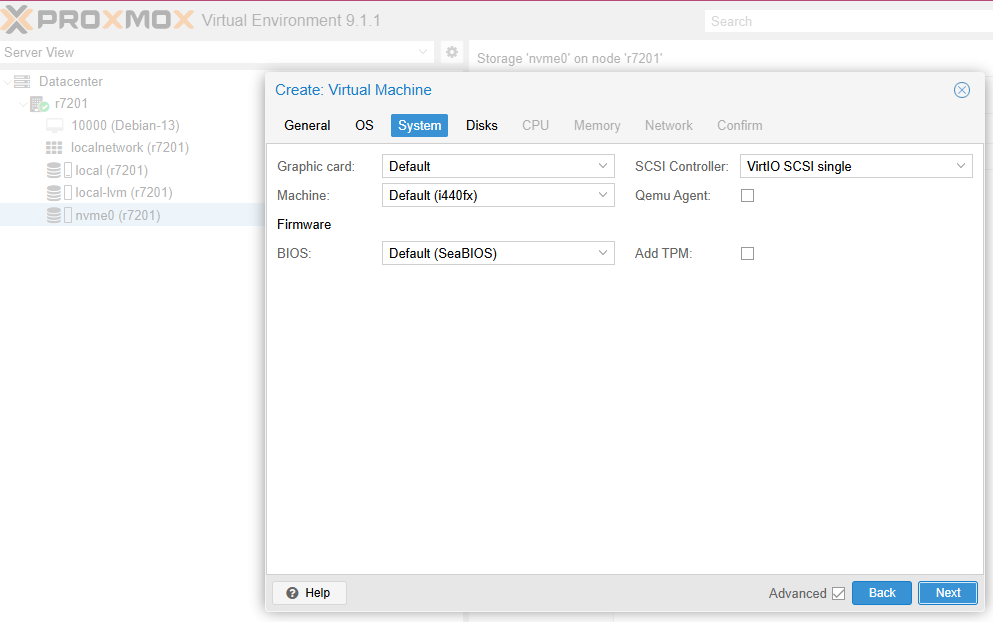Enable the Qemu Agent checkbox

[x=747, y=196]
